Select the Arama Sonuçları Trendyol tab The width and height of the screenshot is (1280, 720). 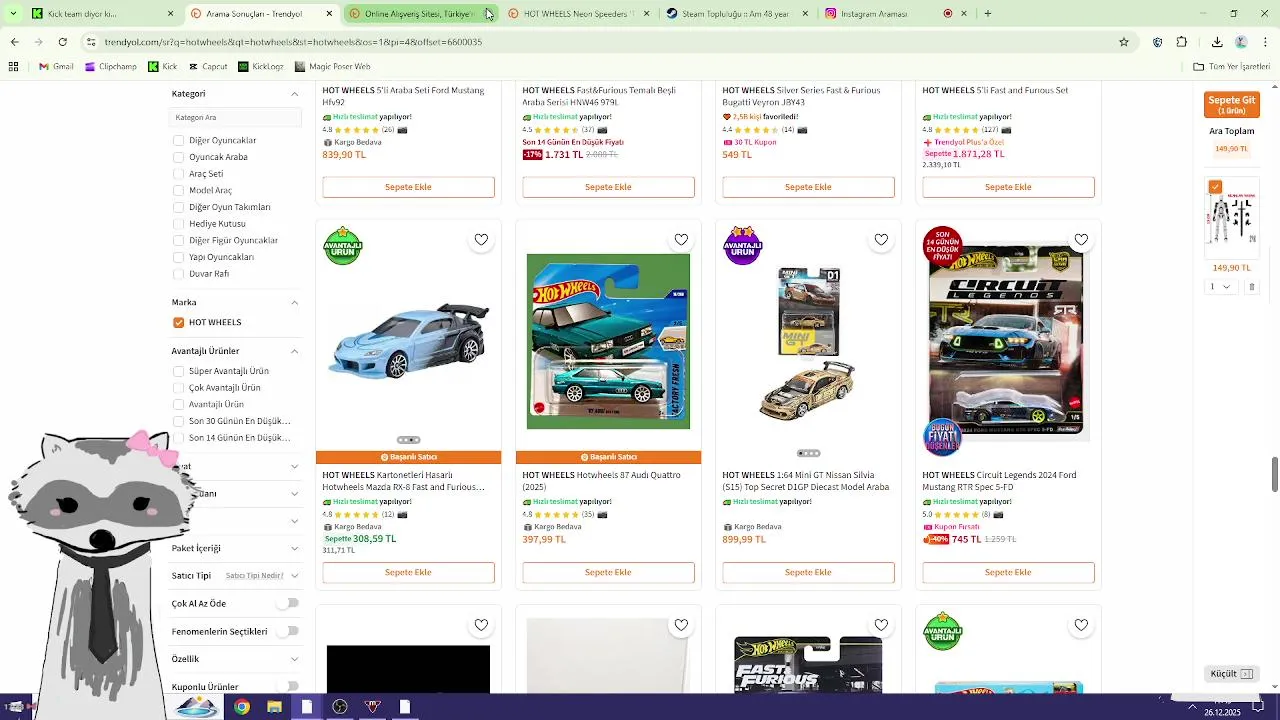[x=260, y=14]
